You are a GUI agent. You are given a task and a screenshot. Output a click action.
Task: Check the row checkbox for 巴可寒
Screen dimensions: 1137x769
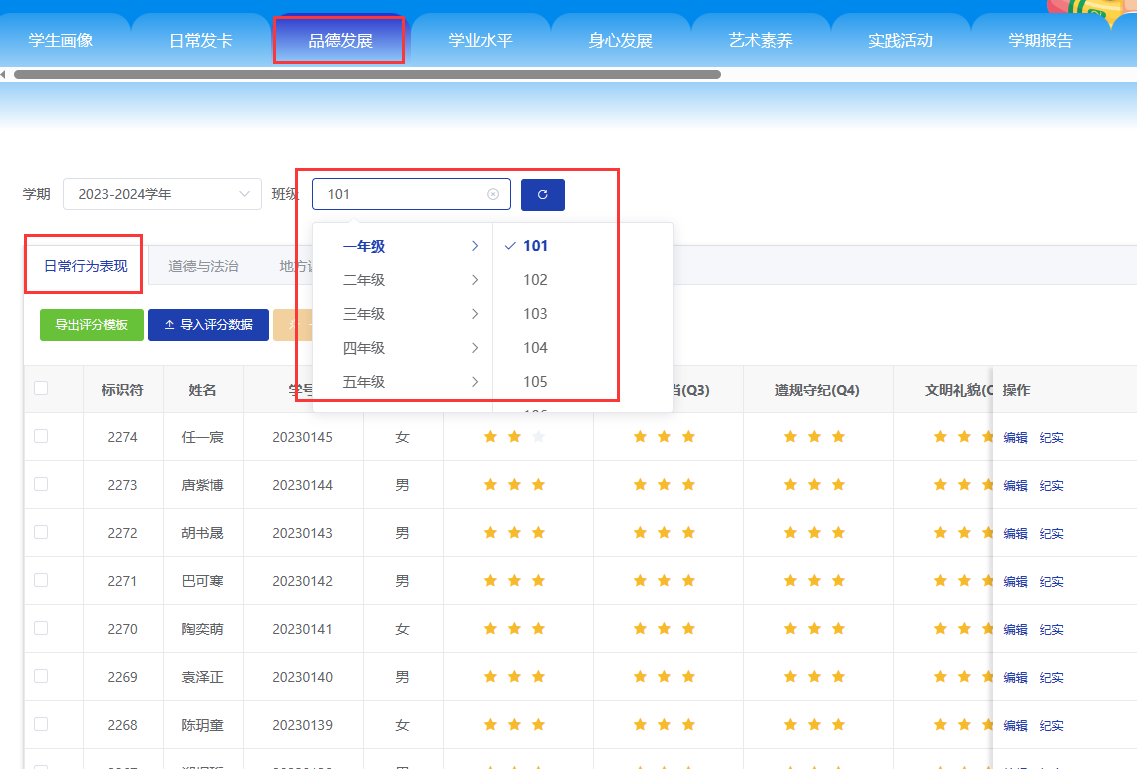coord(41,580)
